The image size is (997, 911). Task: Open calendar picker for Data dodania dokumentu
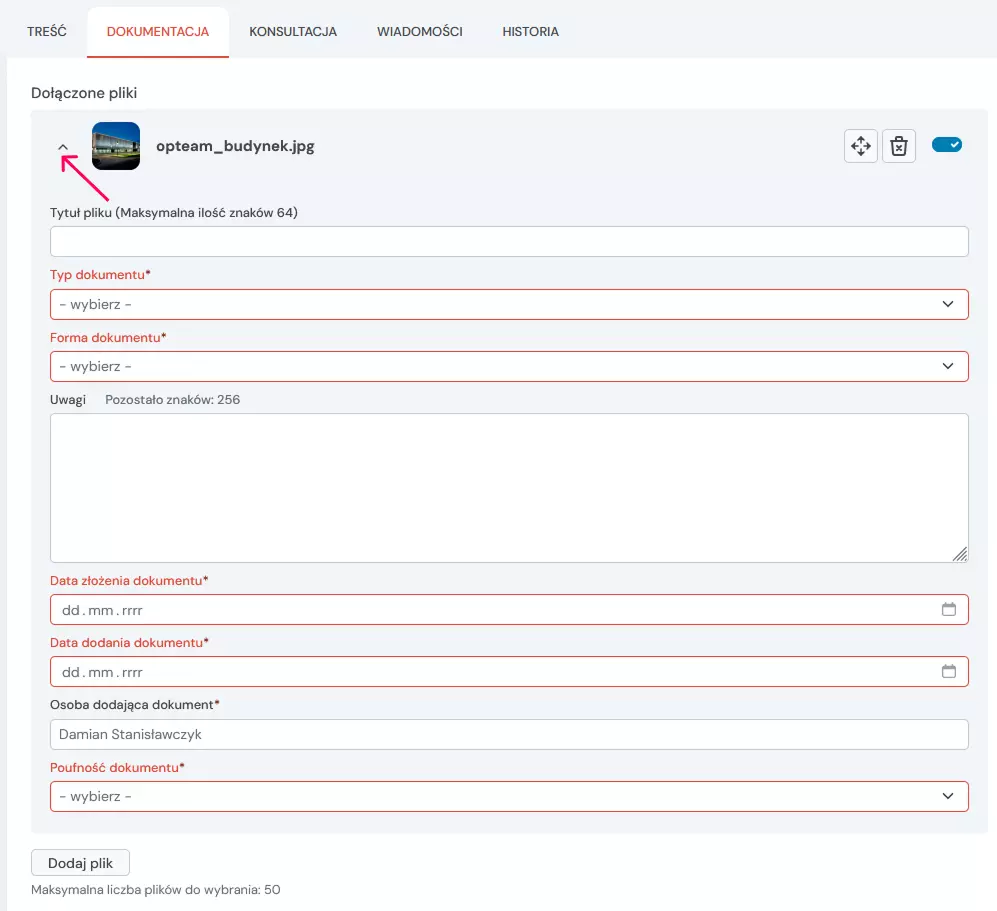pyautogui.click(x=949, y=672)
